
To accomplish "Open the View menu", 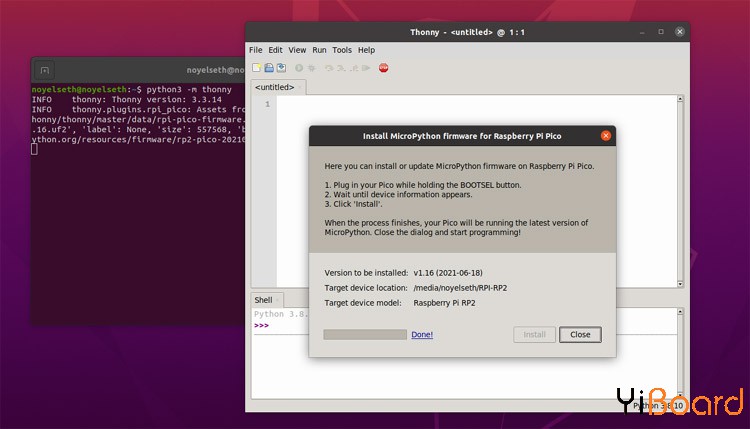I will tap(297, 50).
